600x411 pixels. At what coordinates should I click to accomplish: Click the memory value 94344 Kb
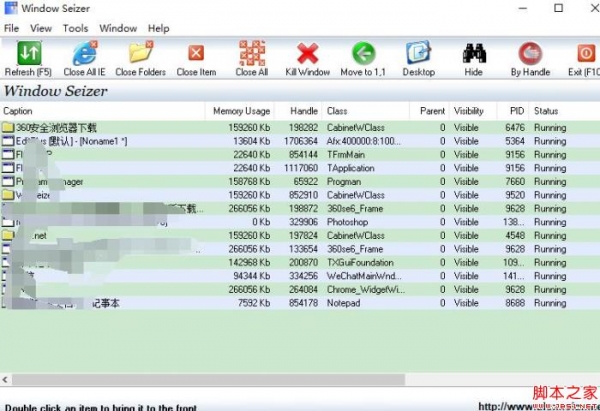(251, 276)
